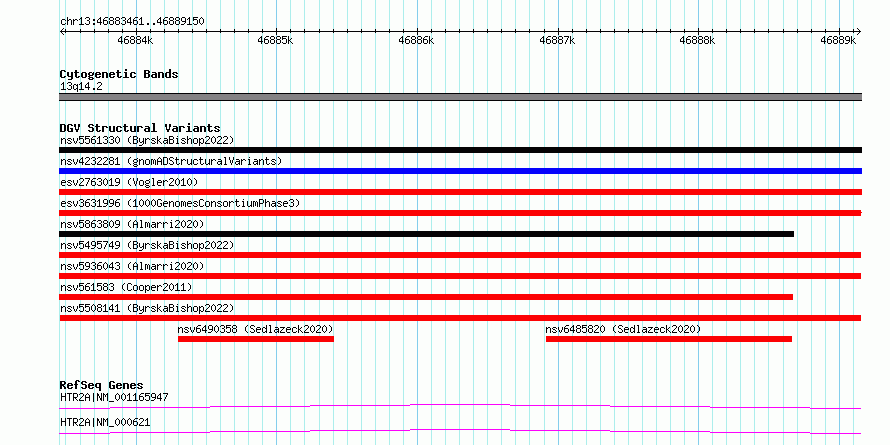Screen dimensions: 890x445
Task: Click the 46888k ruler tick label
Action: 698,41
